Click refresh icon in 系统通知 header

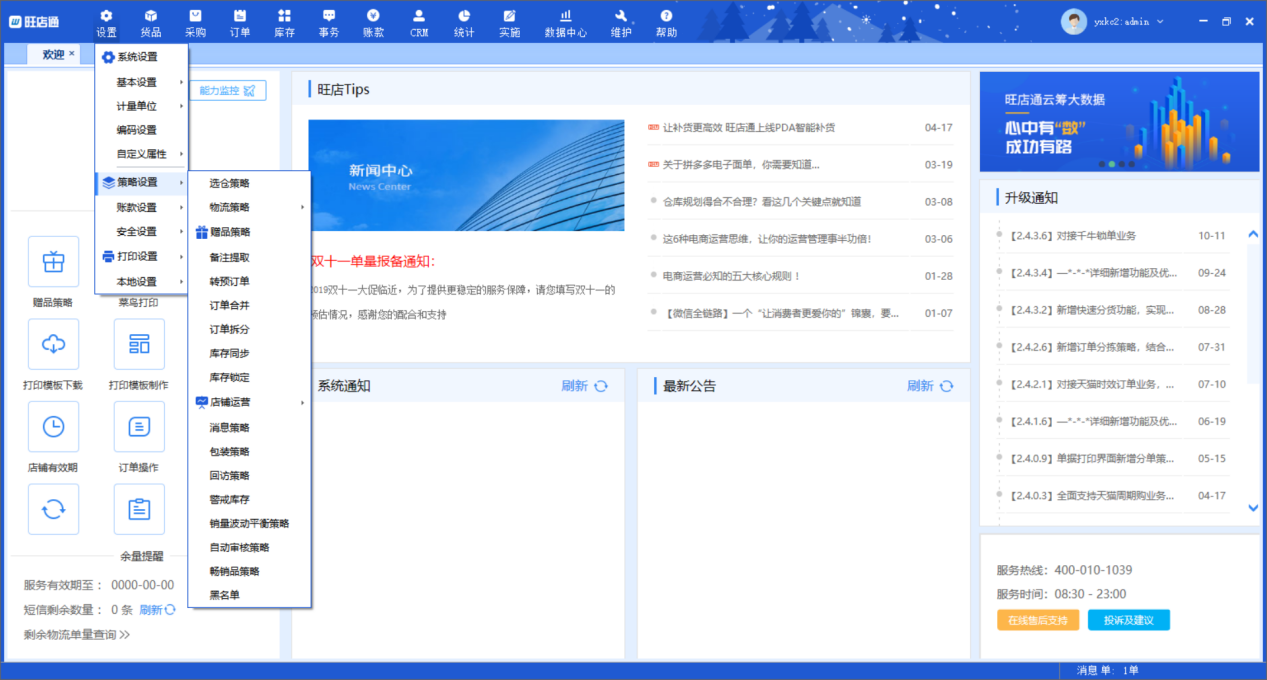click(x=601, y=386)
